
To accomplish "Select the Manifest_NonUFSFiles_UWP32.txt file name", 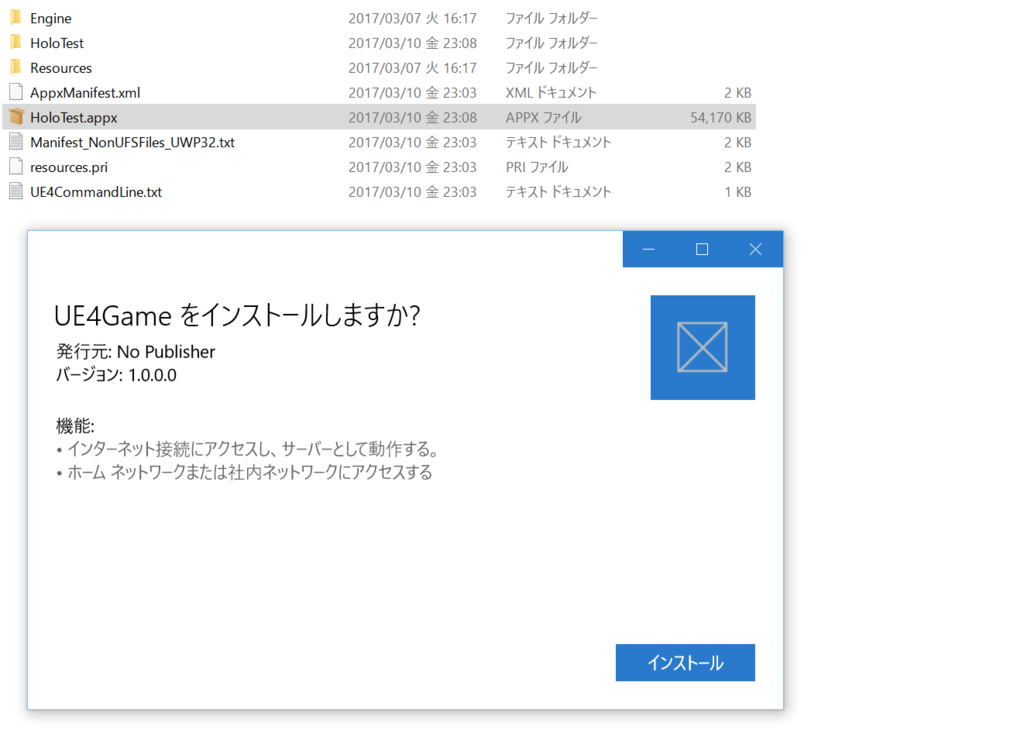I will [x=133, y=142].
